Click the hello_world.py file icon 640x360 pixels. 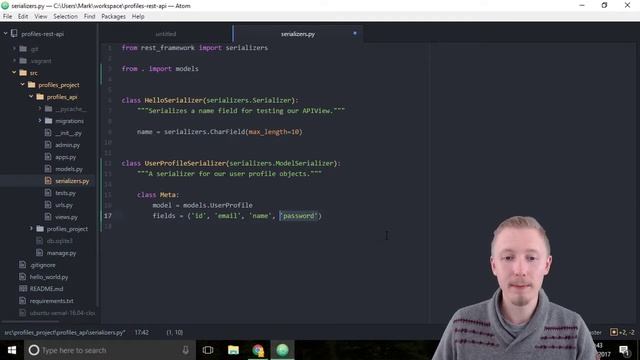point(22,277)
